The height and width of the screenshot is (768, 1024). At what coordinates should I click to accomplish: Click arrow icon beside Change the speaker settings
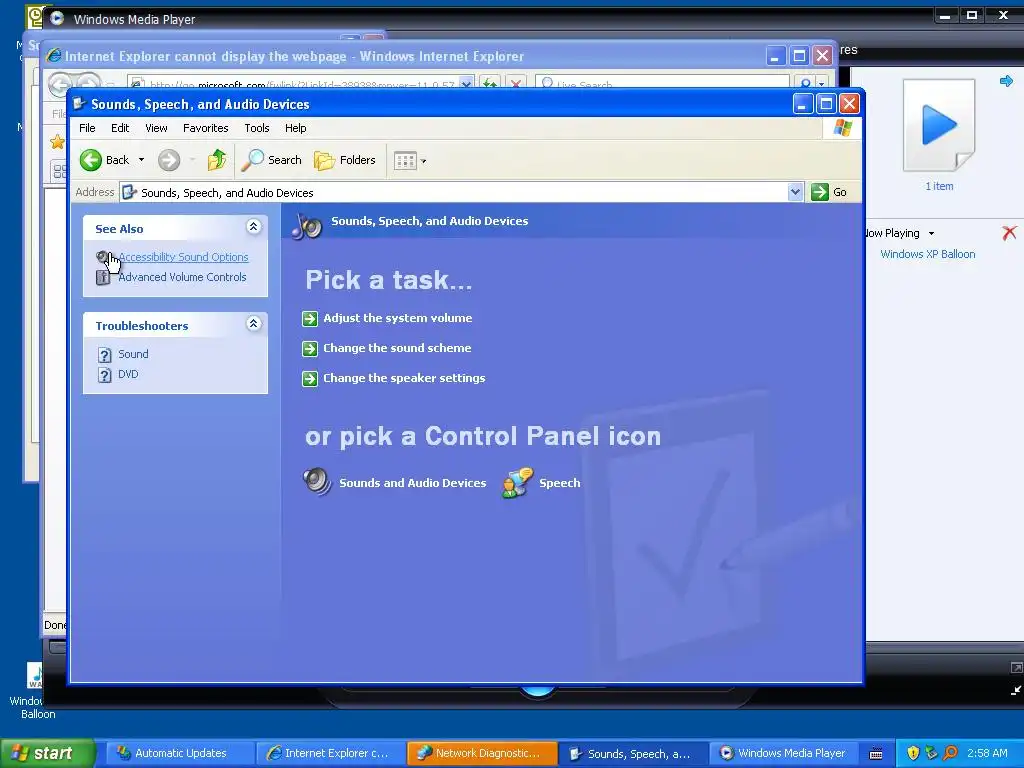click(310, 379)
